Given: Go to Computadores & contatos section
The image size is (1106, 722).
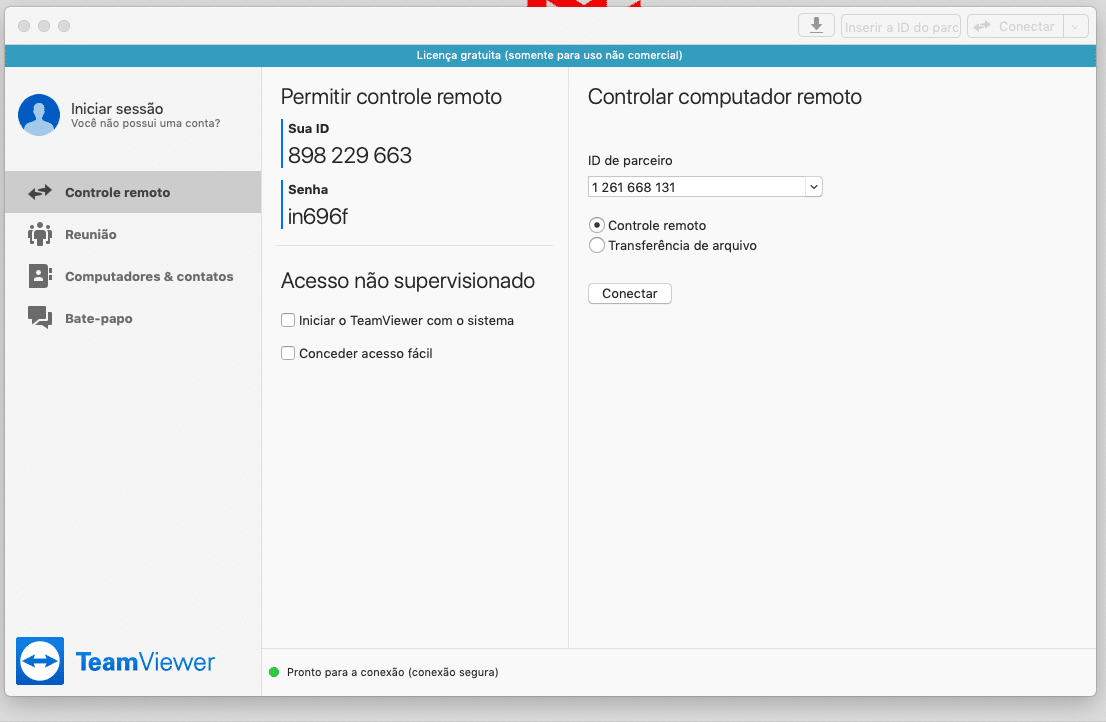Looking at the screenshot, I should [133, 276].
